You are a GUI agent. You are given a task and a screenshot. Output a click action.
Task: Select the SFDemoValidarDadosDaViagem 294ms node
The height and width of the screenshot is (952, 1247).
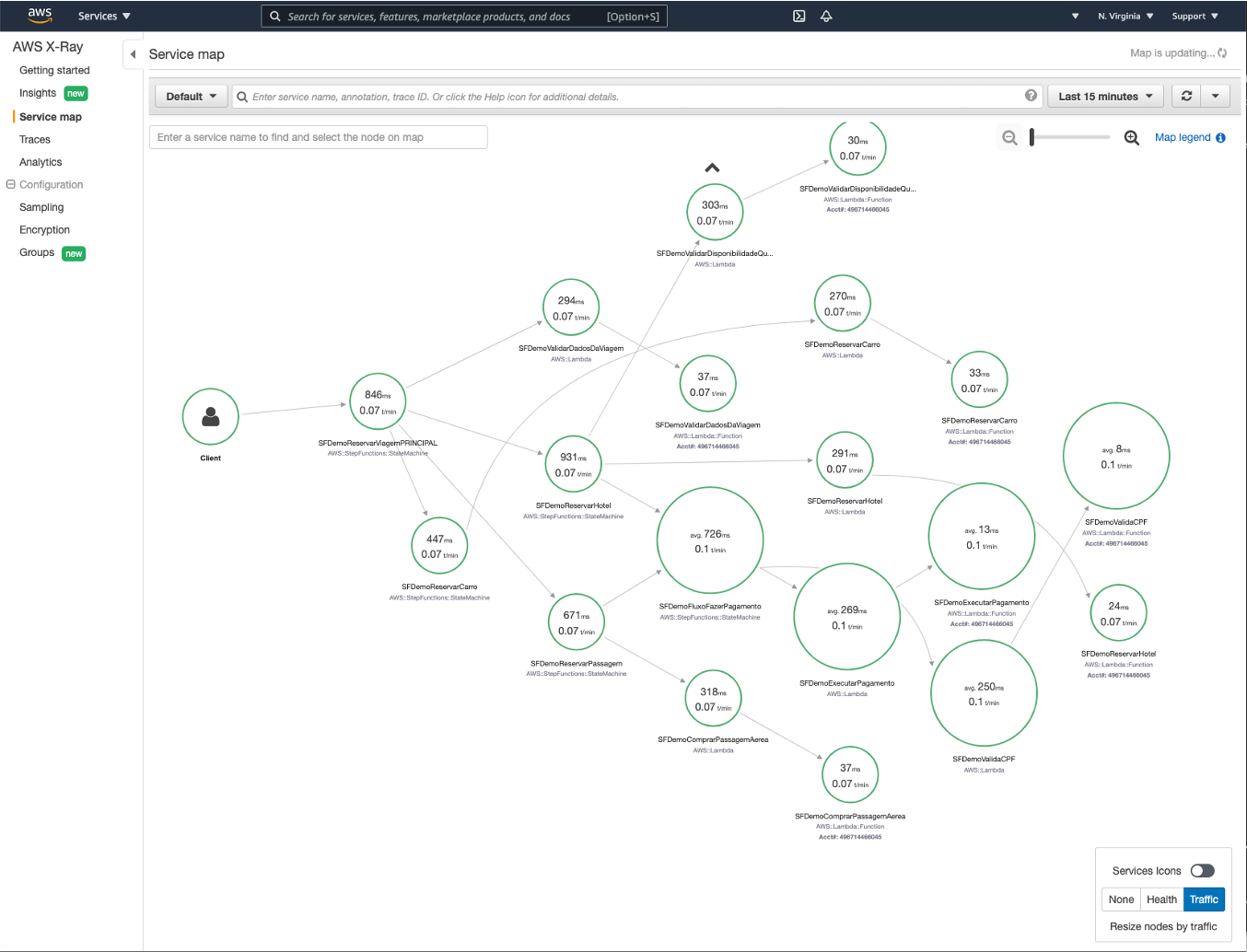(x=571, y=307)
